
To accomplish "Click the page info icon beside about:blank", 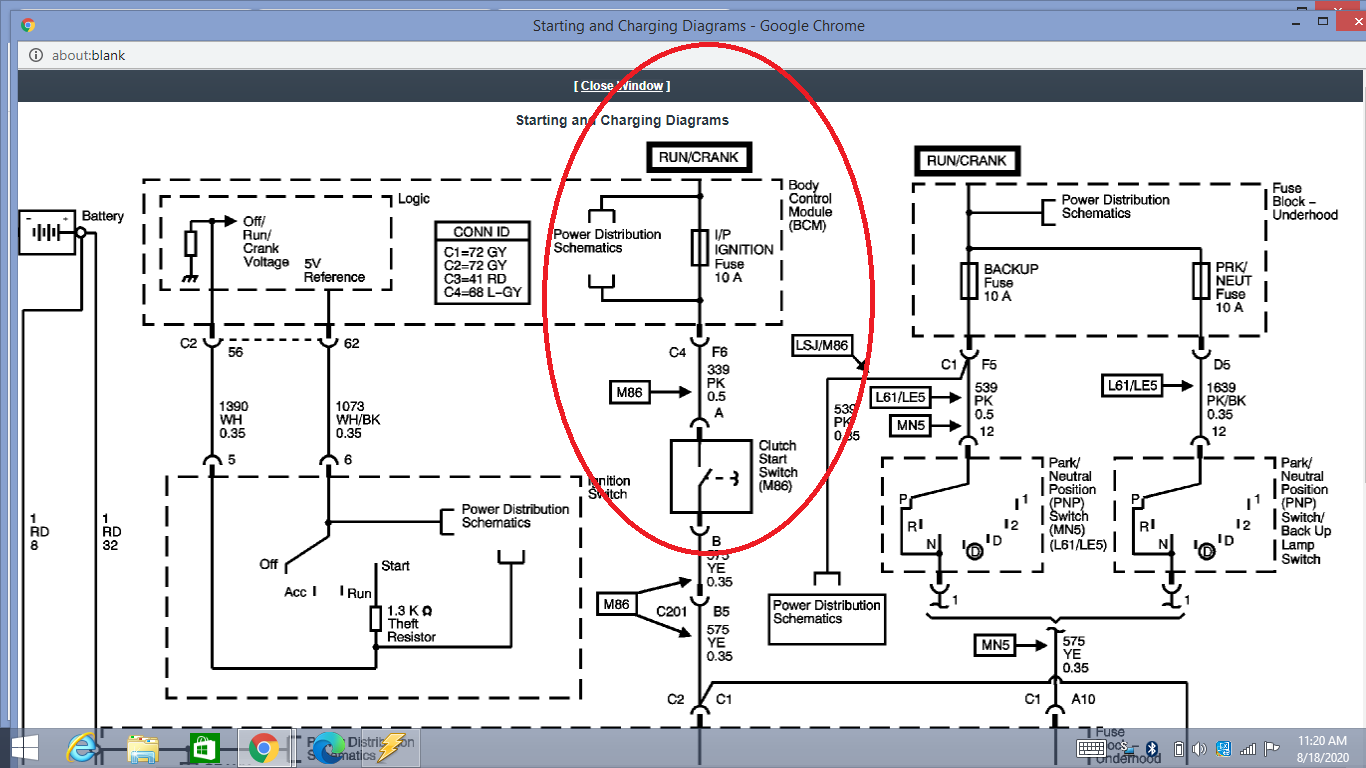I will (x=35, y=55).
